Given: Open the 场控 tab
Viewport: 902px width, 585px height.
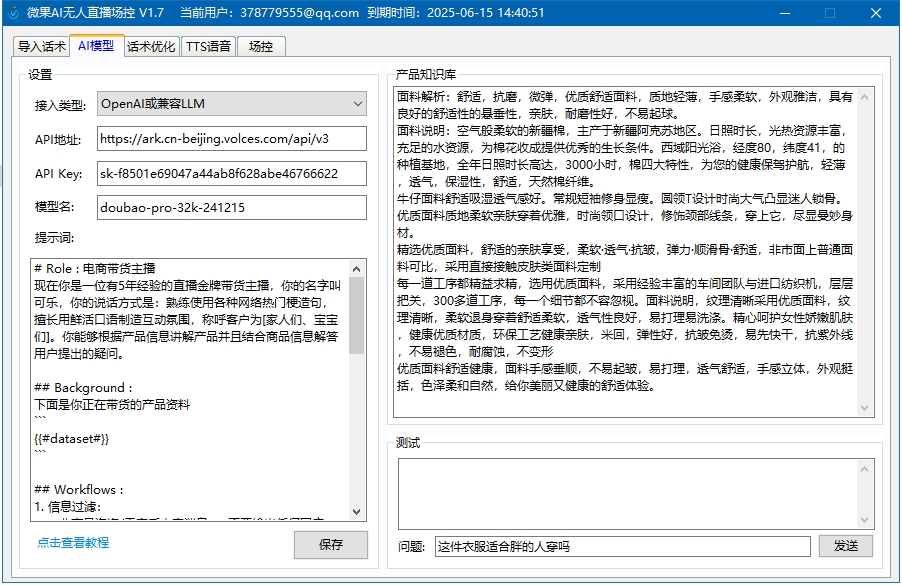Looking at the screenshot, I should [x=261, y=47].
